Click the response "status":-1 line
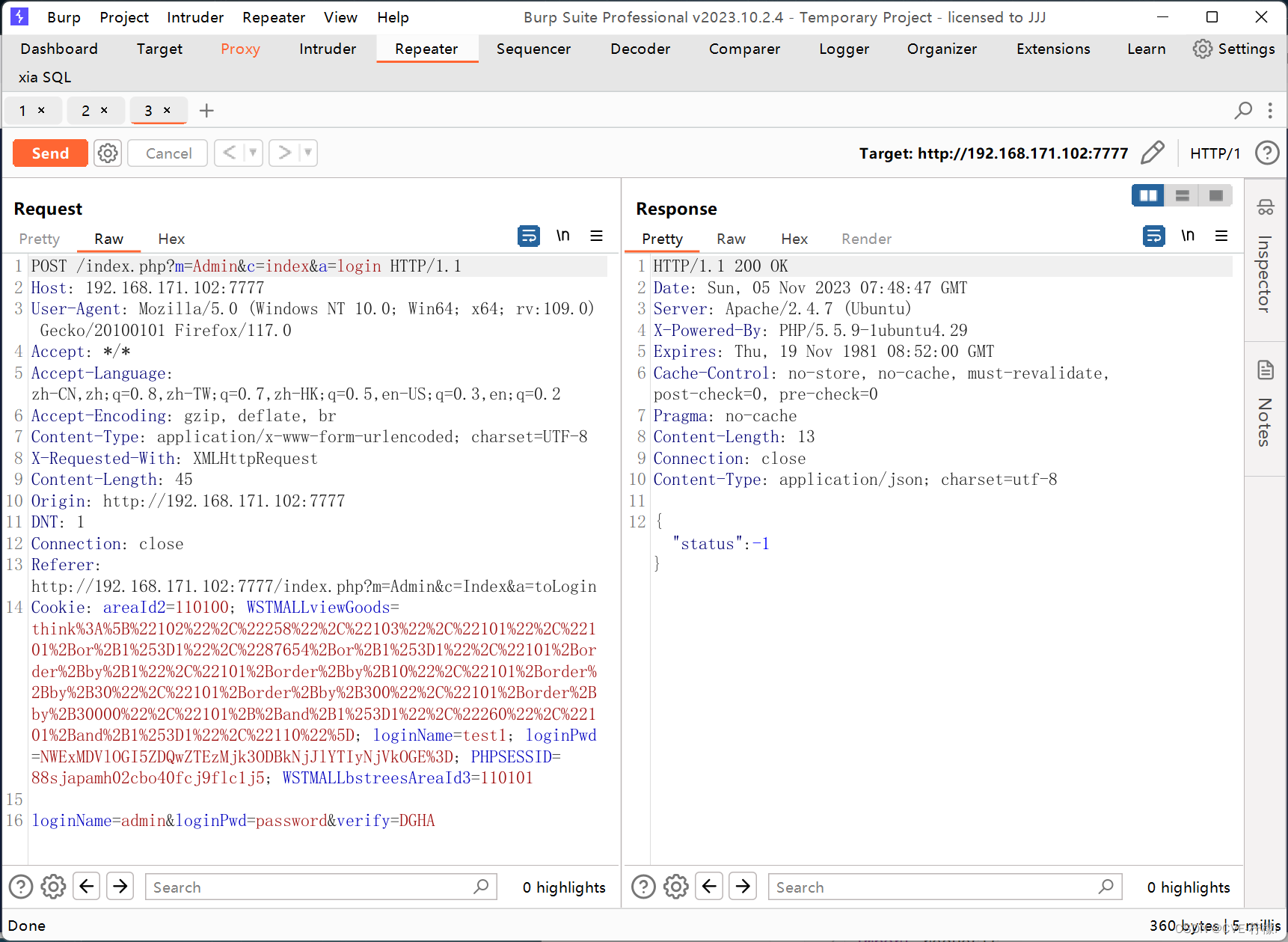 [721, 544]
